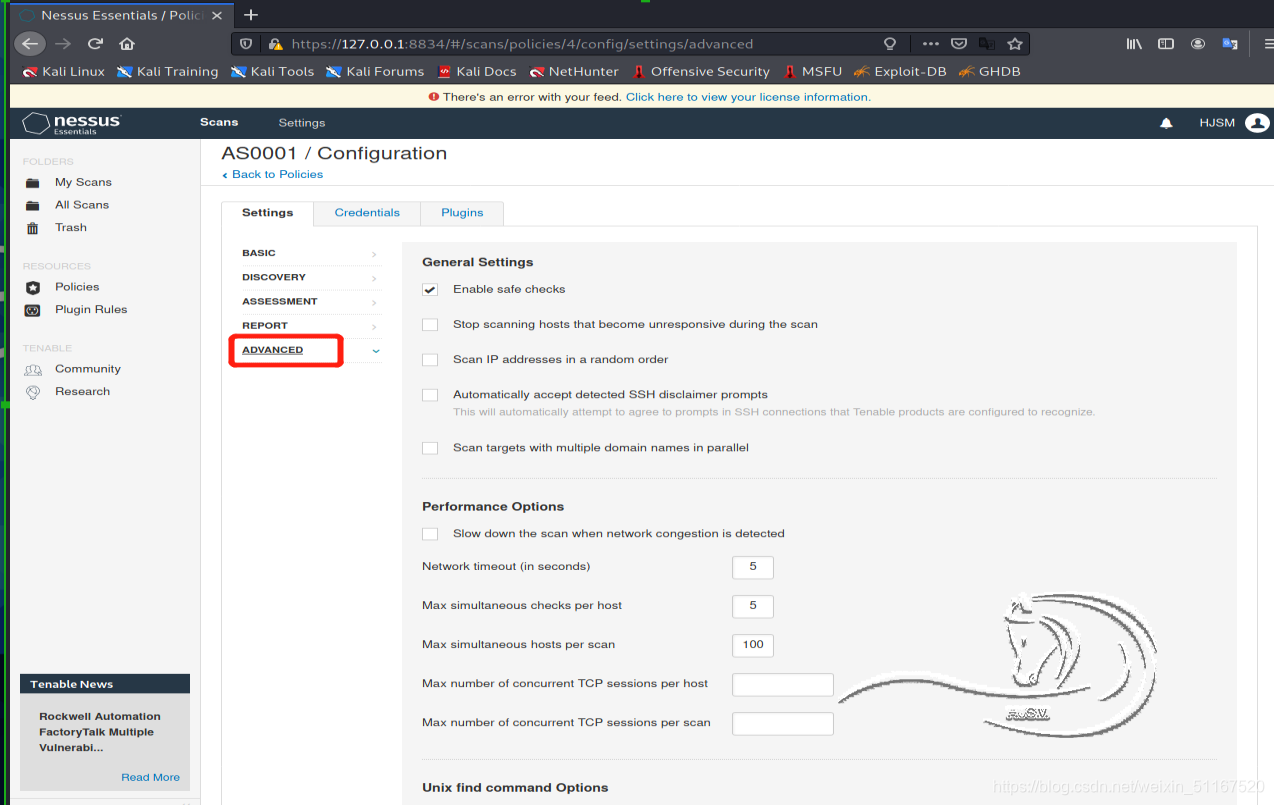The image size is (1274, 805).
Task: Enable auto-accept SSH disclaimer prompts checkbox
Action: (430, 395)
